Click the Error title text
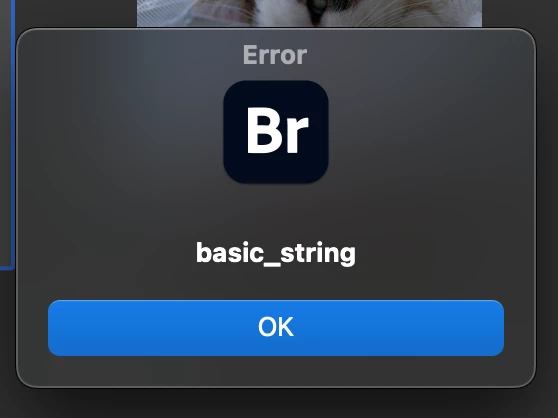Screen dimensions: 558x418 pyautogui.click(x=275, y=55)
